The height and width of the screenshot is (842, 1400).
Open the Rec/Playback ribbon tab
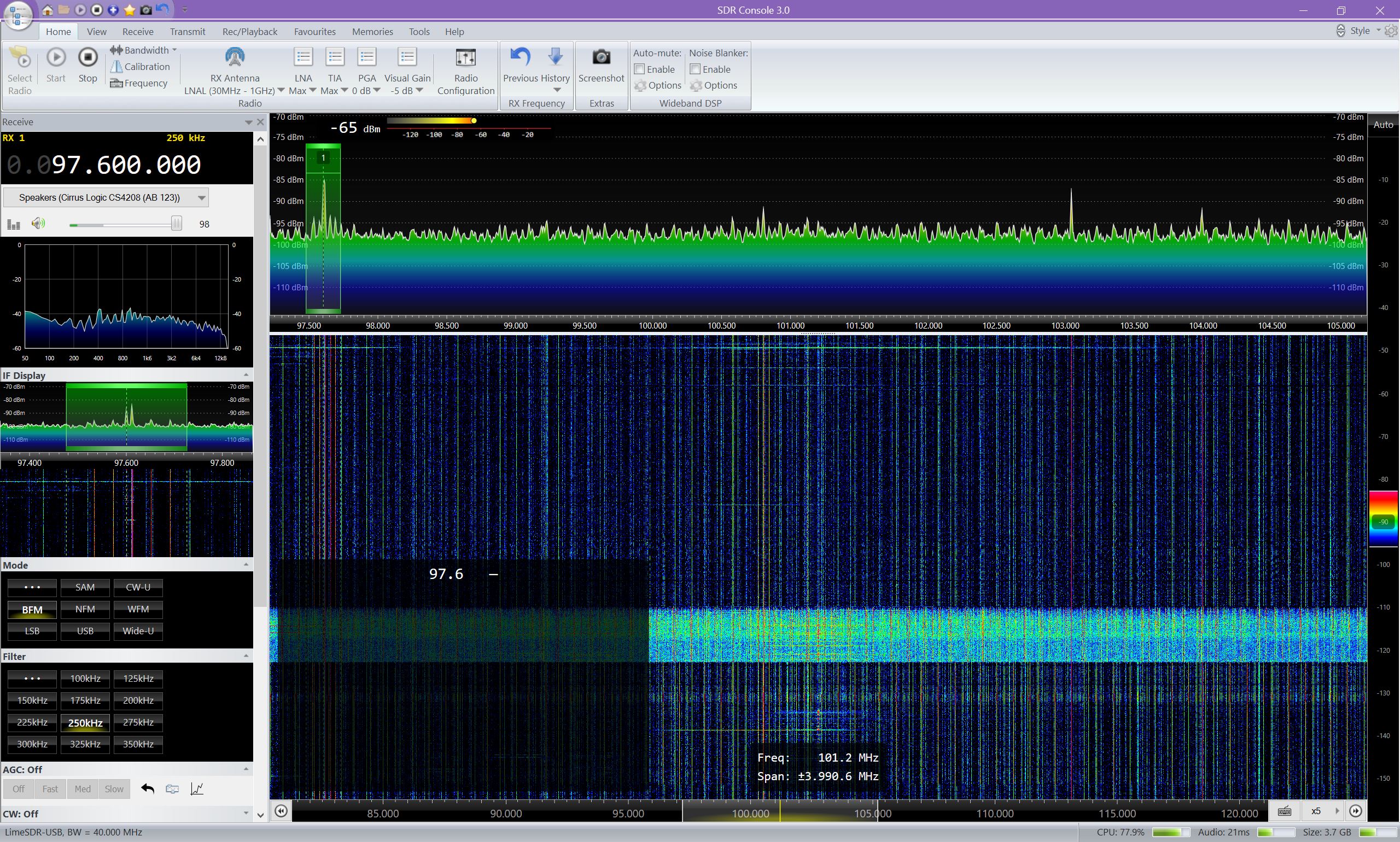(250, 31)
